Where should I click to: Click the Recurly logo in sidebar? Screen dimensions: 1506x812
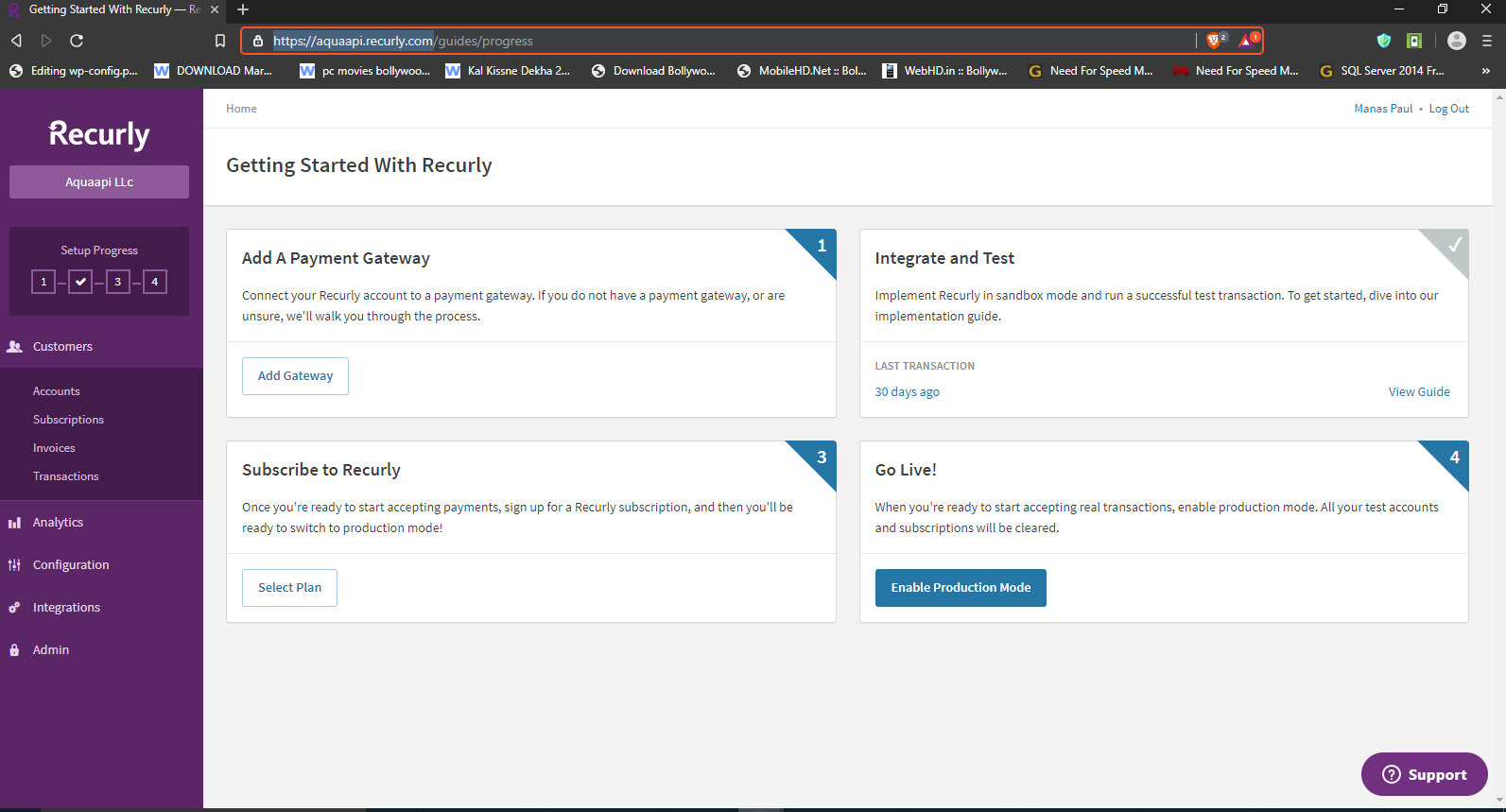(x=99, y=134)
